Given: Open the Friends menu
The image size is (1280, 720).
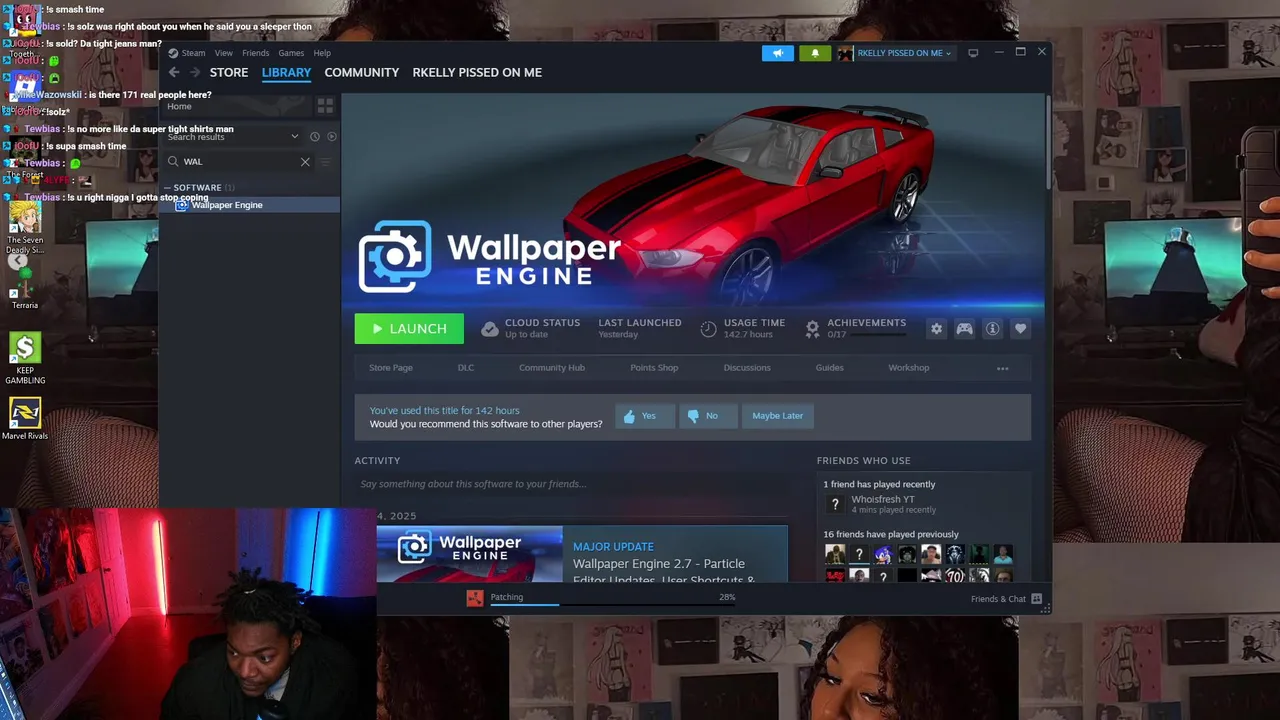Looking at the screenshot, I should coord(255,53).
